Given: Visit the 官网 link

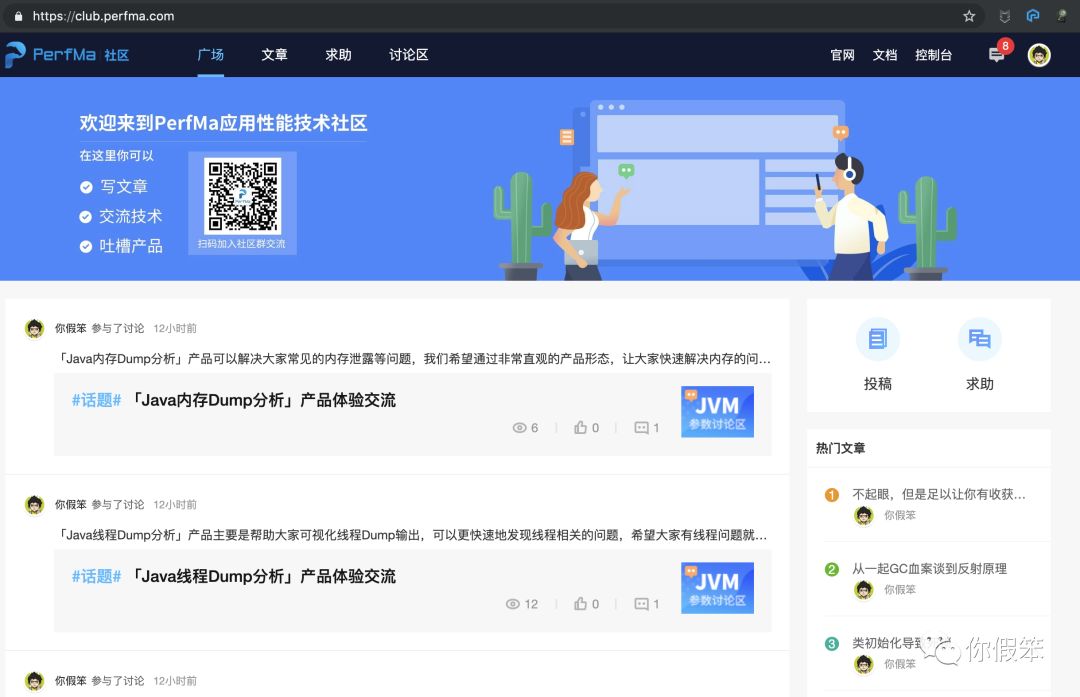Looking at the screenshot, I should [841, 55].
